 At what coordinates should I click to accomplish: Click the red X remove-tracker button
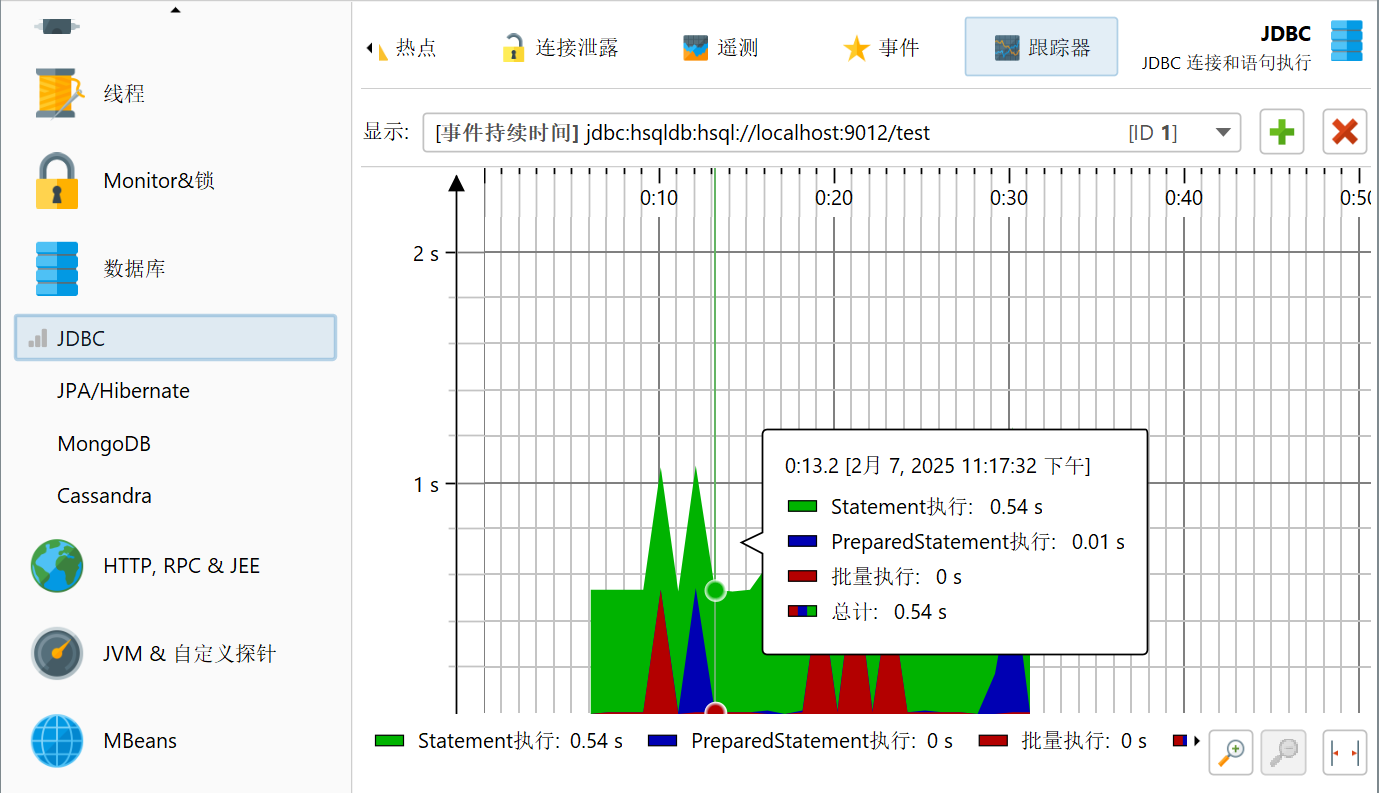click(x=1345, y=132)
